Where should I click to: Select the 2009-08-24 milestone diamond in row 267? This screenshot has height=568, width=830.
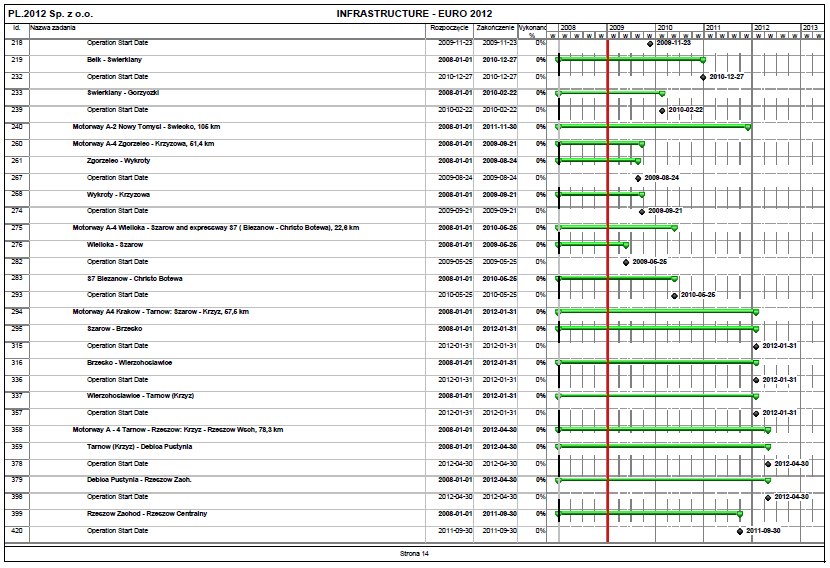[638, 178]
